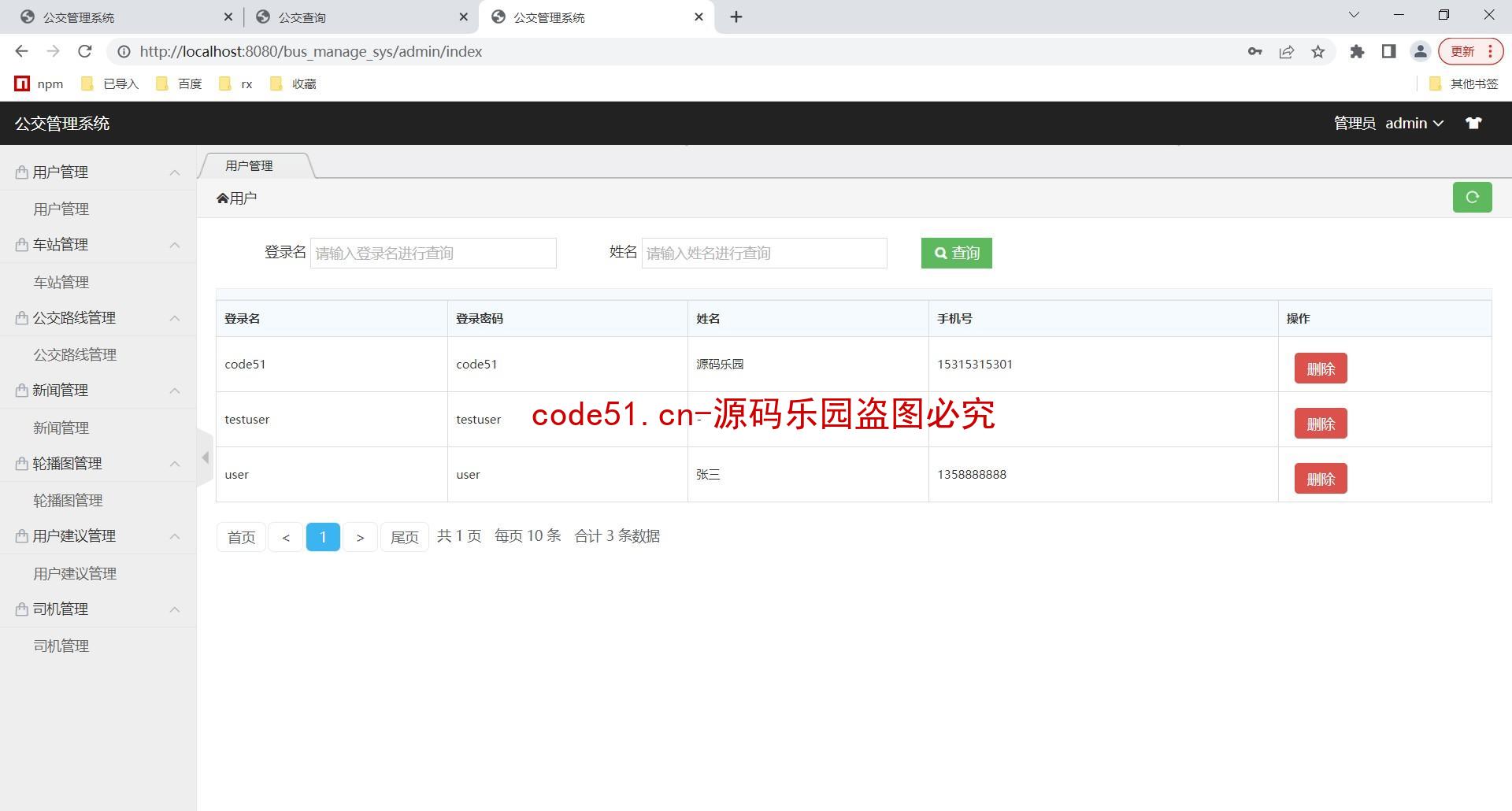
Task: Collapse the 轮播图管理 sidebar group
Action: pyautogui.click(x=98, y=463)
